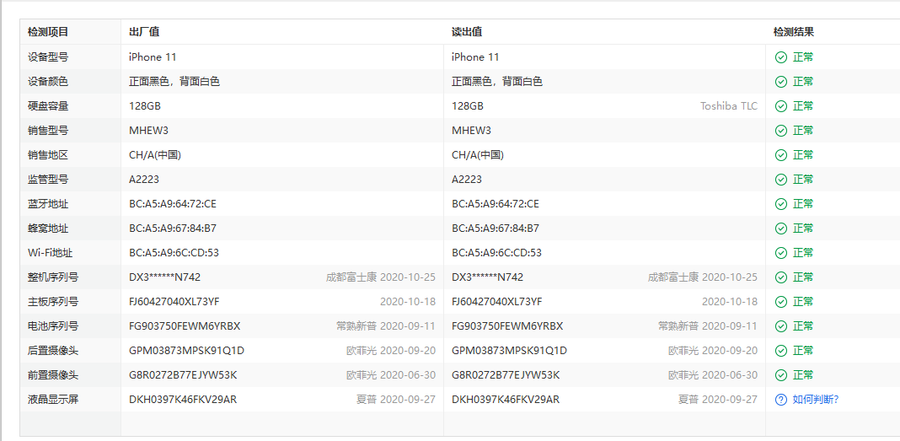The image size is (900, 441).
Task: Click 2020-10-18 date in 出厂值 主板序列号 row
Action: point(408,301)
